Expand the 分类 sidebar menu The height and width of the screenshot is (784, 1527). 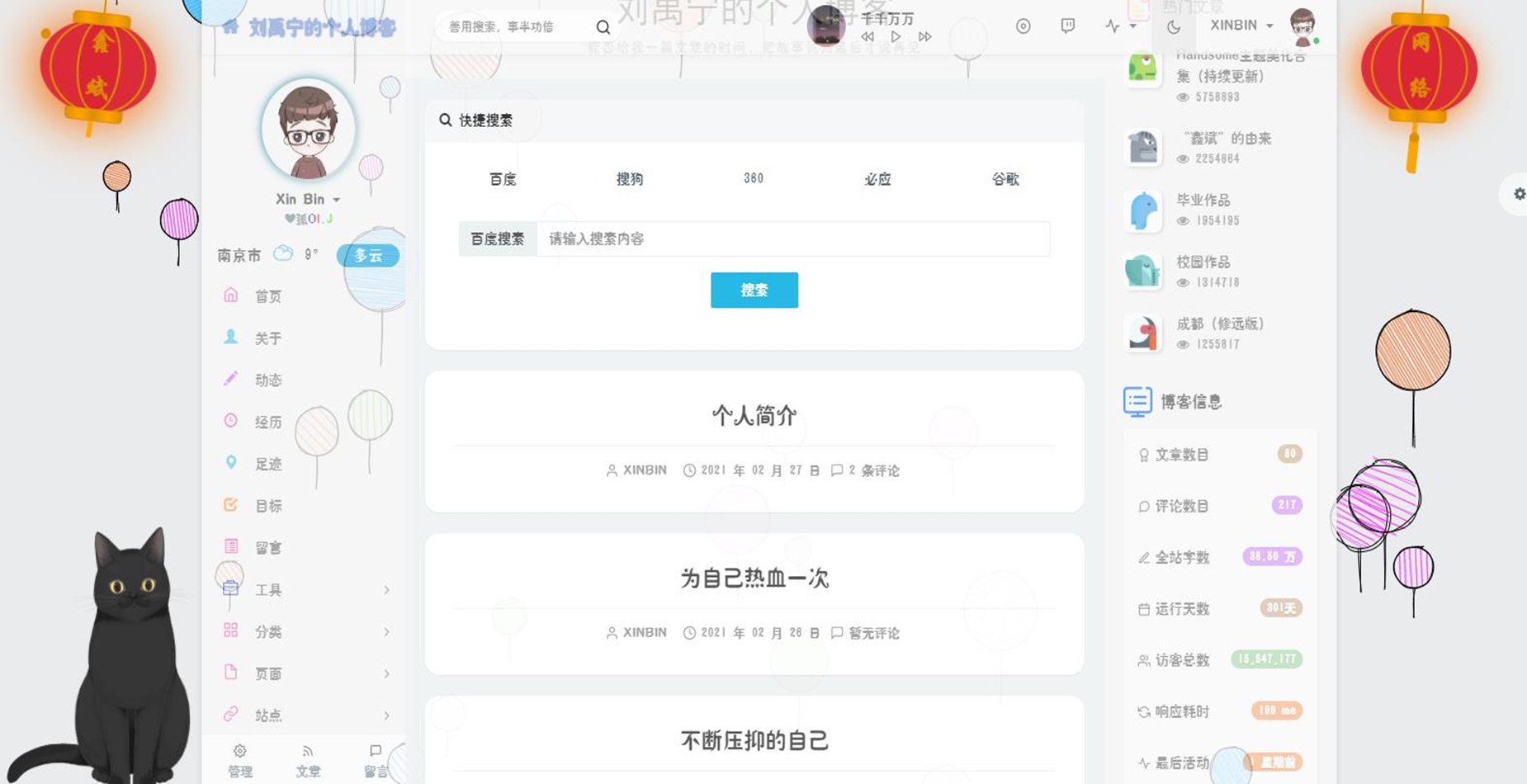[x=305, y=632]
